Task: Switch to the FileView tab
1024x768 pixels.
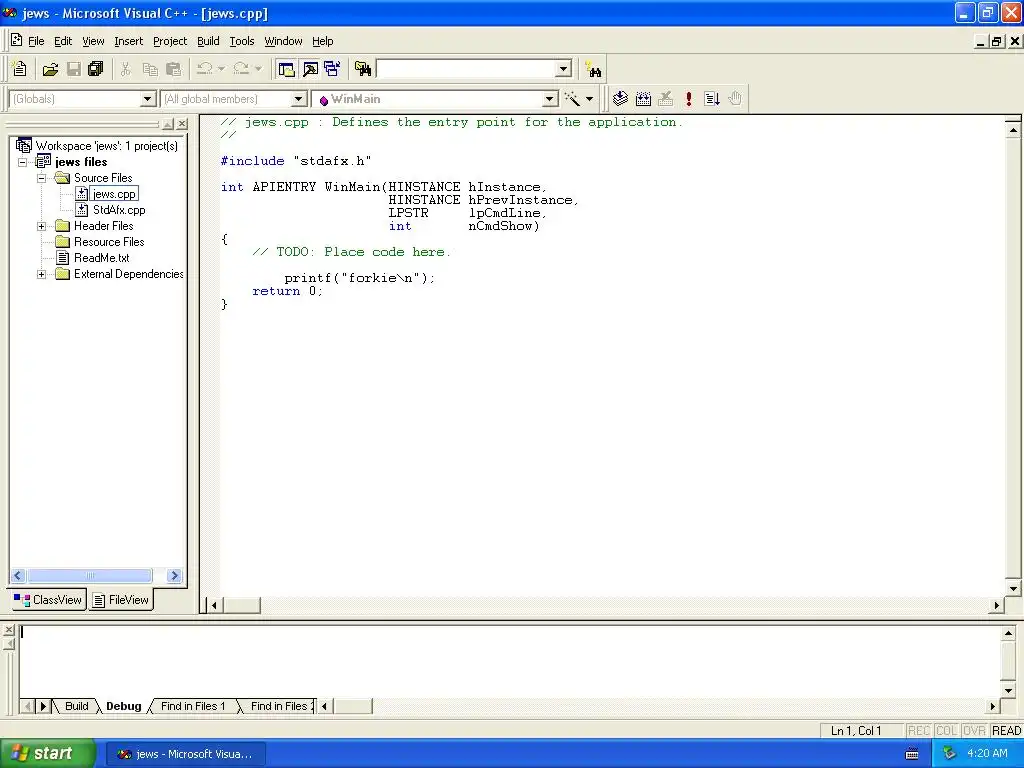Action: point(121,600)
